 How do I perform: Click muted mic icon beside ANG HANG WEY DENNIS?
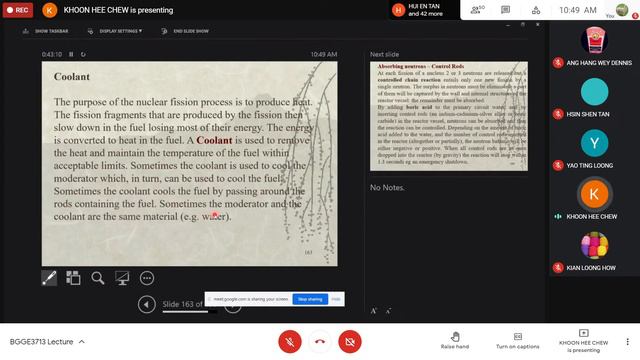[x=558, y=63]
